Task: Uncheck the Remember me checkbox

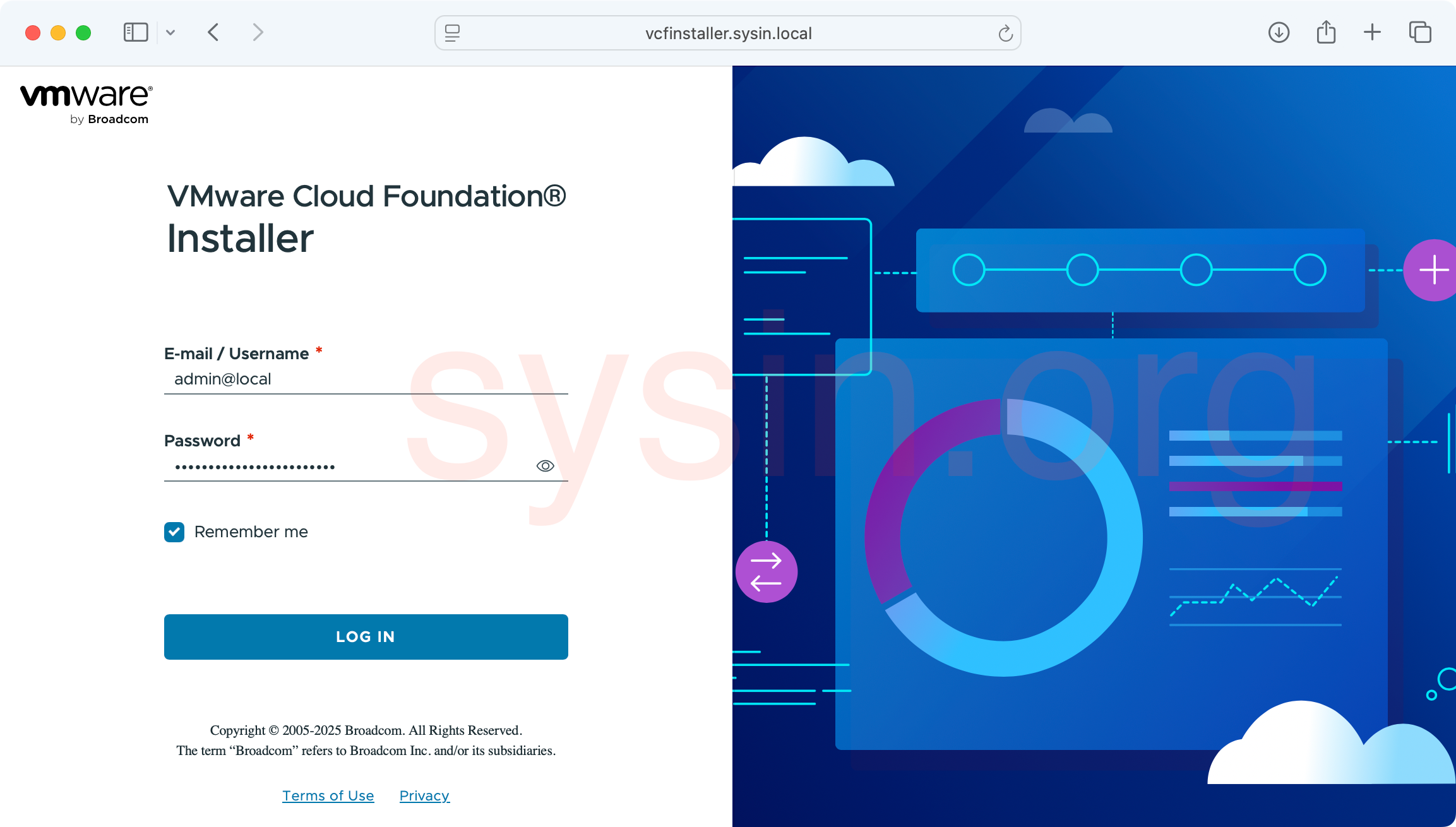Action: pos(174,532)
